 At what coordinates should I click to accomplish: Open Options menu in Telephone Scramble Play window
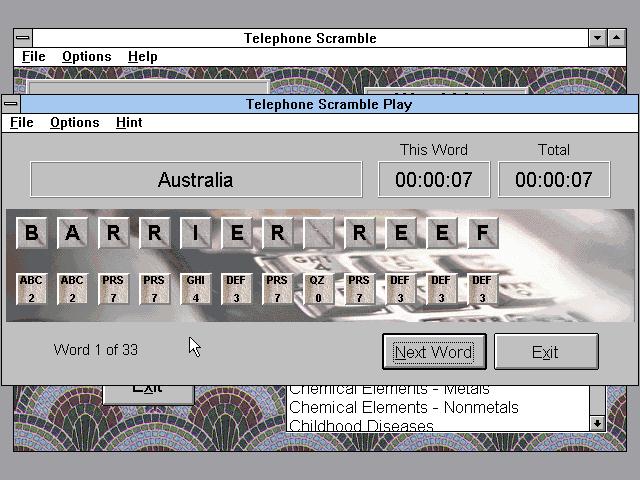75,122
